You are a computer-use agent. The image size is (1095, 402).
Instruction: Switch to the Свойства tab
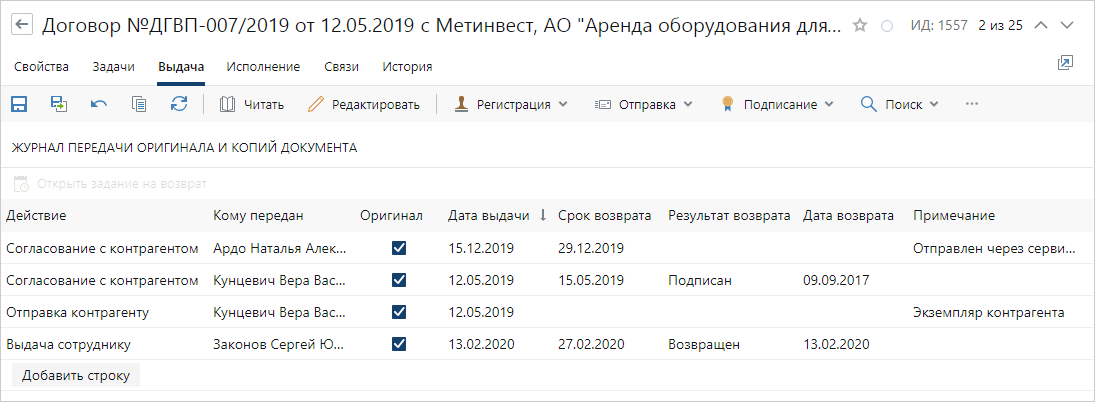coord(41,67)
